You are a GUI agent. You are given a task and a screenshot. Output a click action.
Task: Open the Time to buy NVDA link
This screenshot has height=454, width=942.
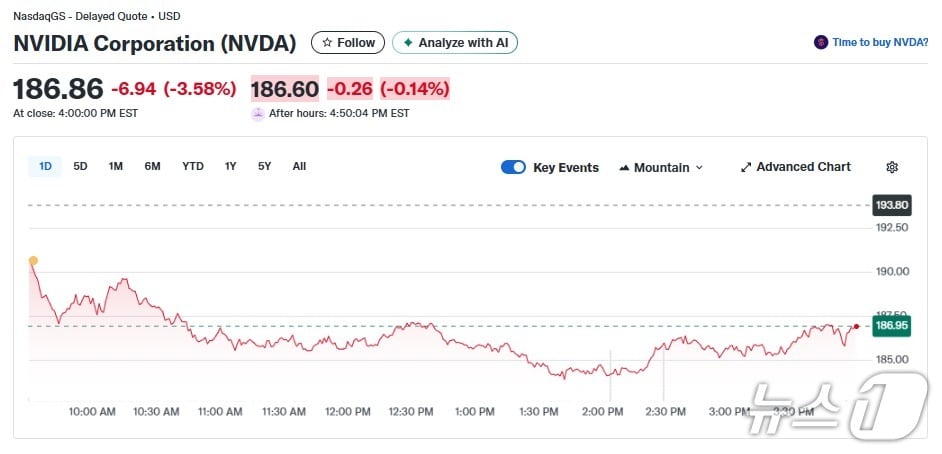point(880,43)
